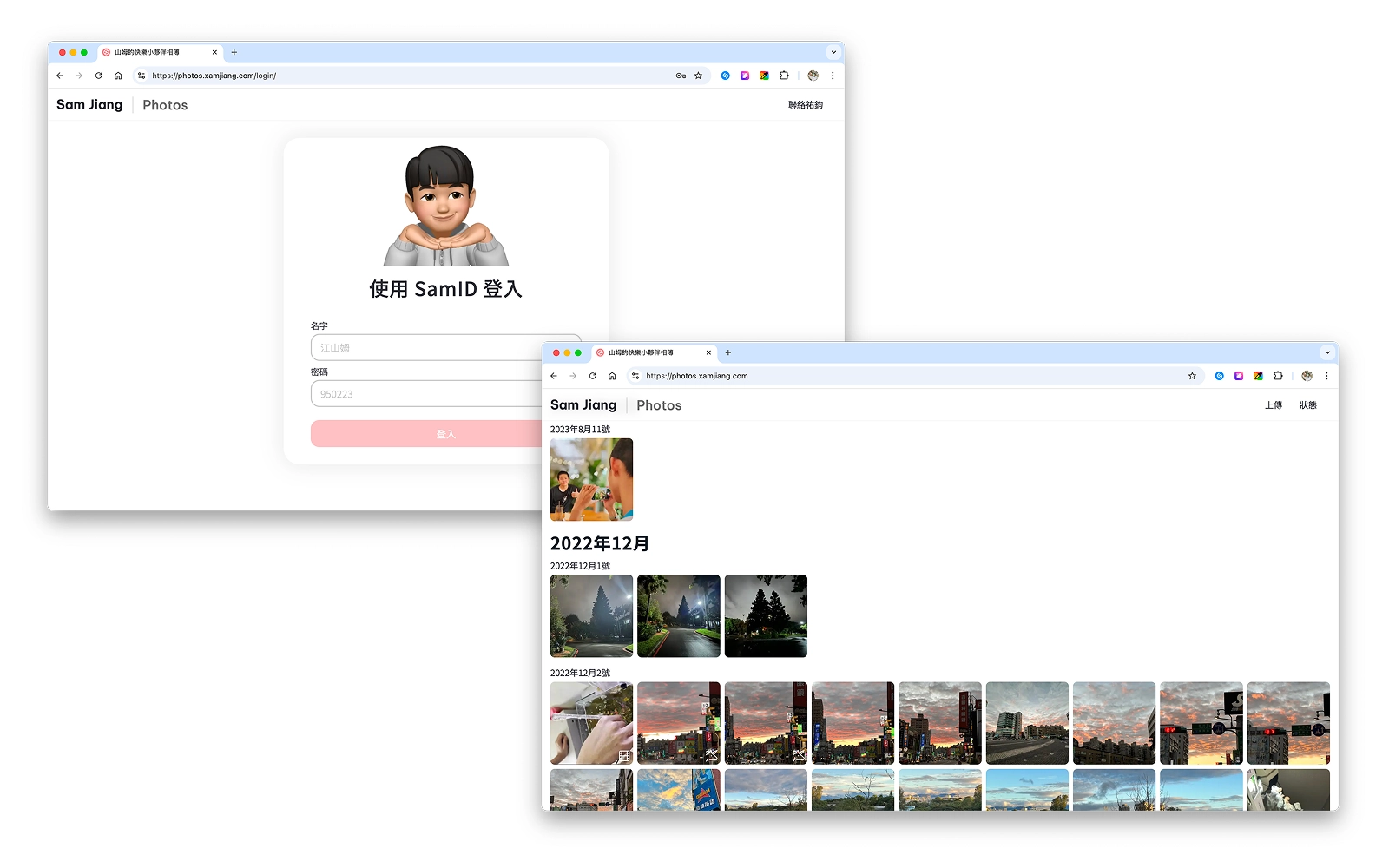Open extensions puzzle icon in photos window

[x=1278, y=376]
